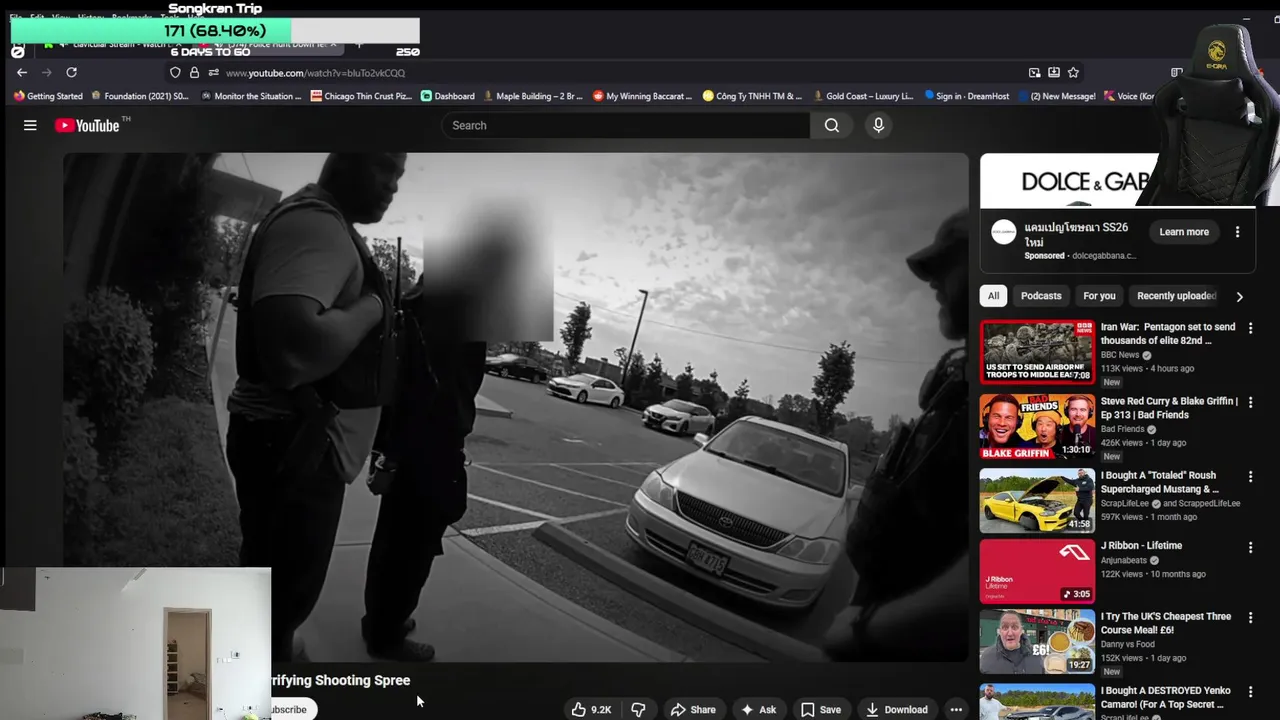The width and height of the screenshot is (1280, 720).
Task: Click the padlock site security icon
Action: [x=194, y=72]
